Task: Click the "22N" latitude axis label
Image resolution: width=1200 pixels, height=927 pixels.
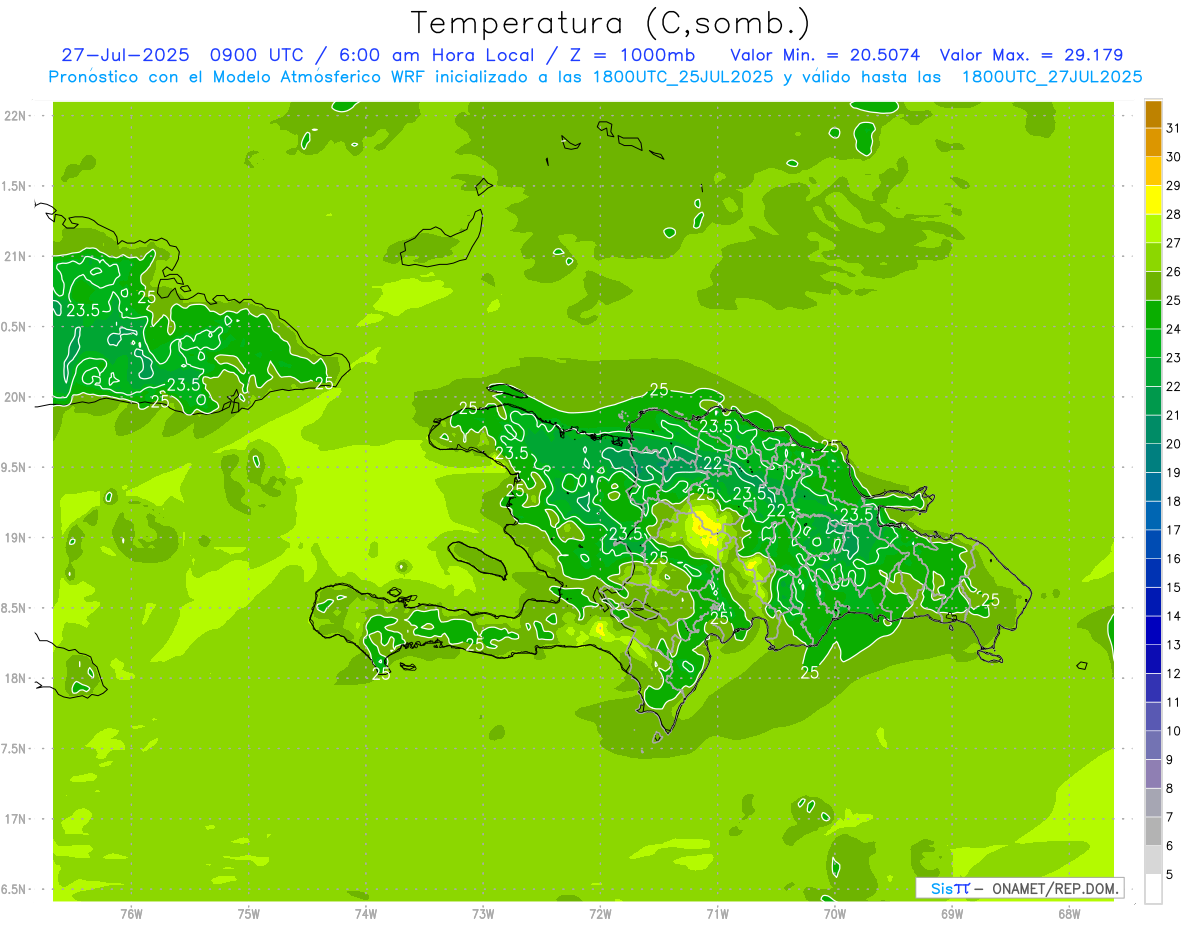Action: pos(15,115)
